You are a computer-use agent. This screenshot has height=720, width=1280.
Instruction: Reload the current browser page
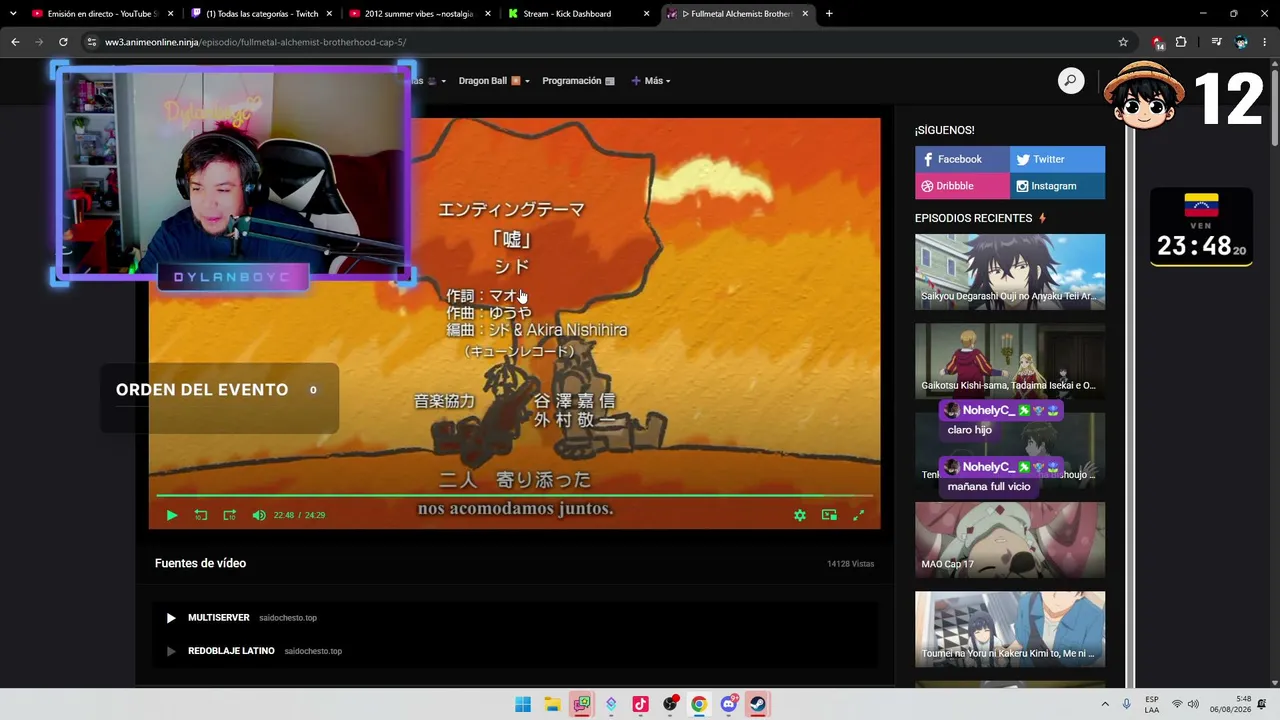tap(63, 42)
